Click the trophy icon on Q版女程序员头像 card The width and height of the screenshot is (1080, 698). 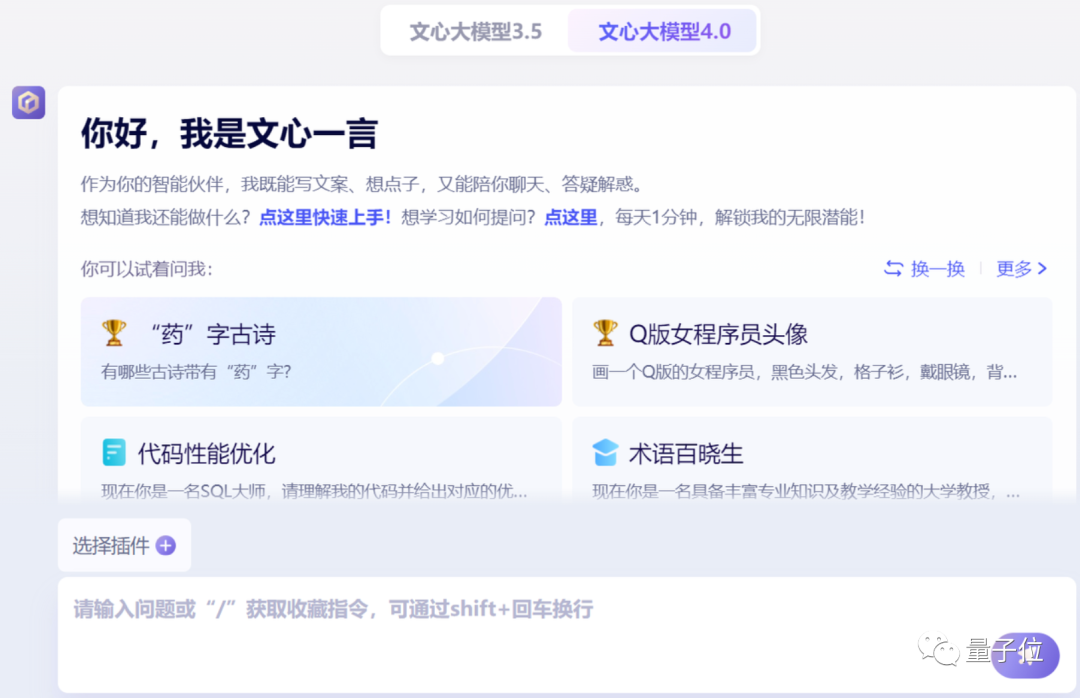tap(605, 333)
